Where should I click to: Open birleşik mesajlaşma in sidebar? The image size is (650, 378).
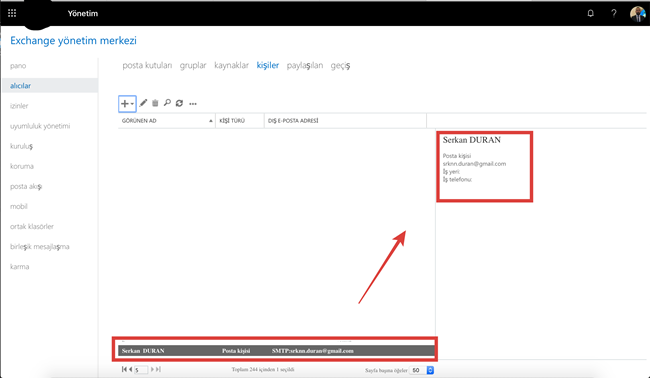(x=40, y=247)
